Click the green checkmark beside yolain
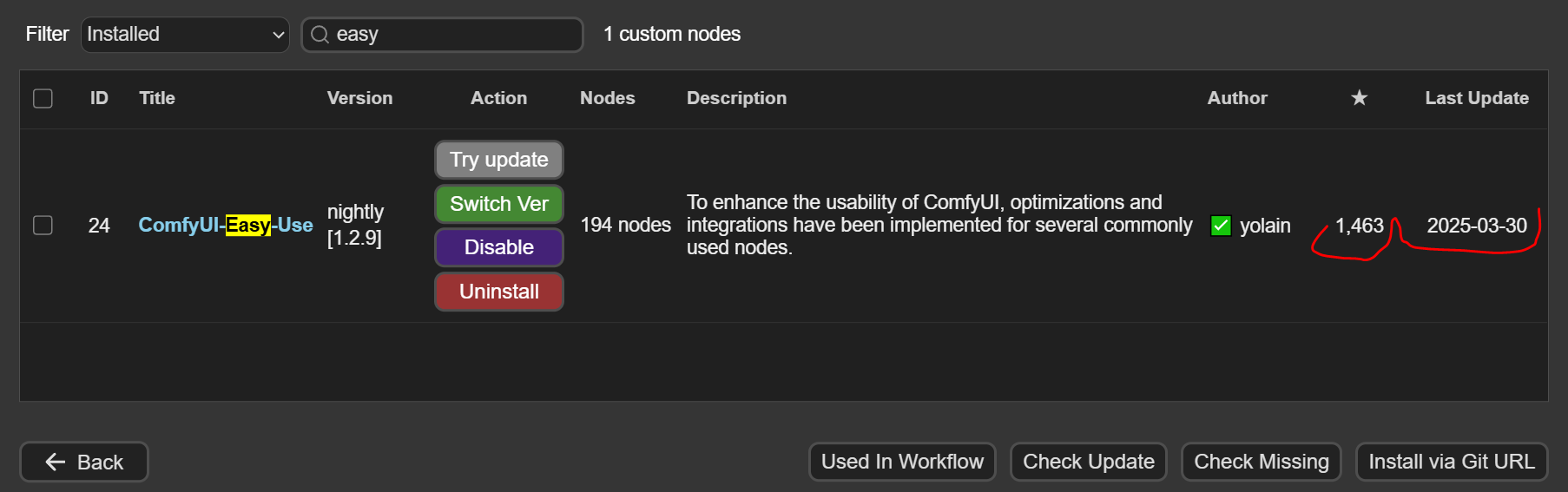This screenshot has height=492, width=1568. [1221, 226]
